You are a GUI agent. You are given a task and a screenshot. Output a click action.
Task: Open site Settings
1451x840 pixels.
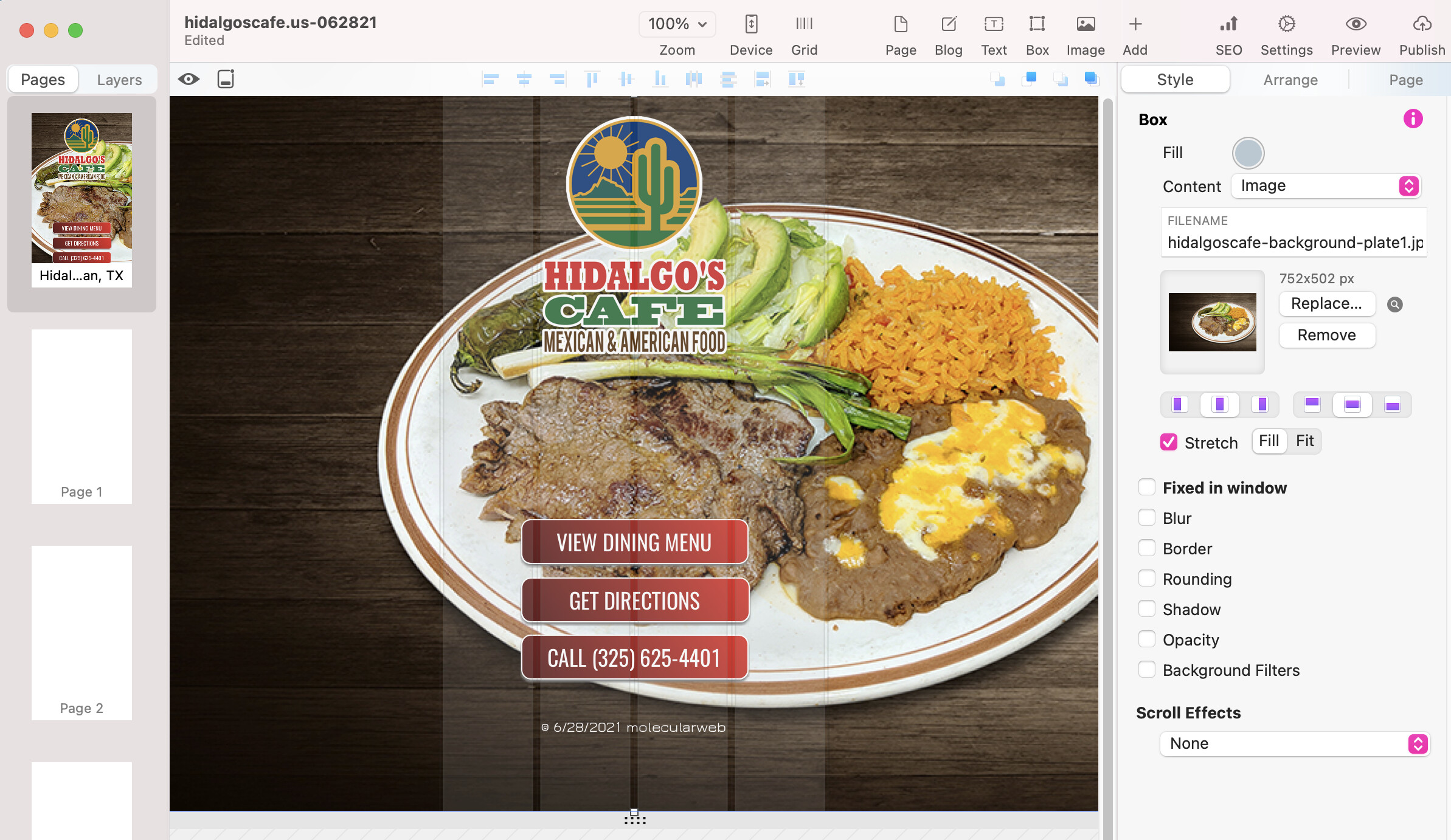coord(1286,35)
